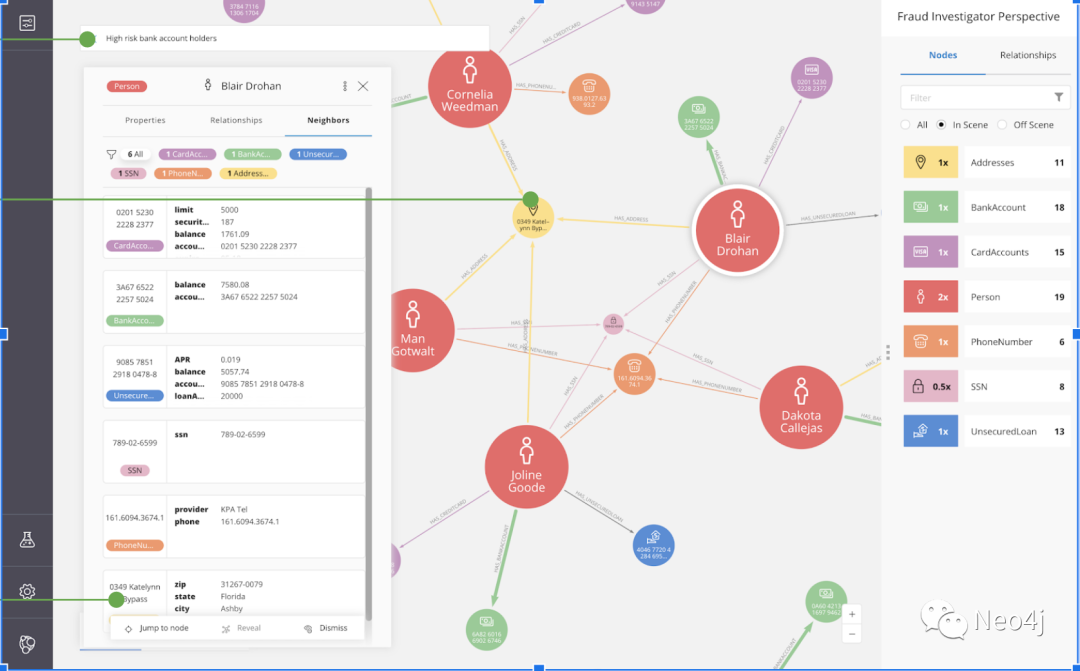Select the 3A67 6522 2257 5024 neighbor card

pyautogui.click(x=233, y=302)
